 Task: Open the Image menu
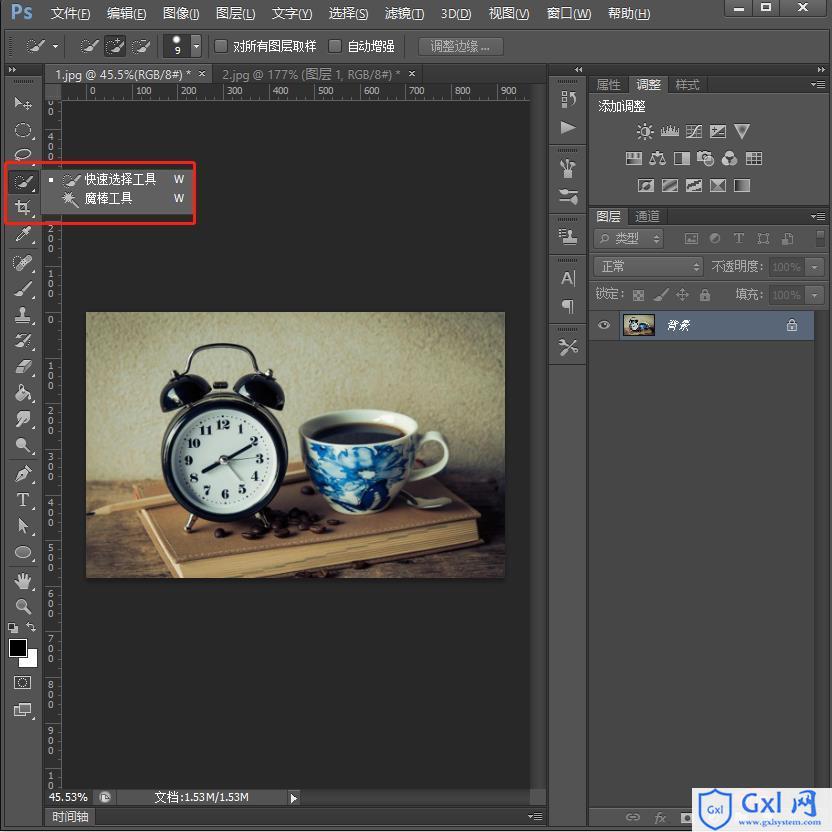click(181, 13)
